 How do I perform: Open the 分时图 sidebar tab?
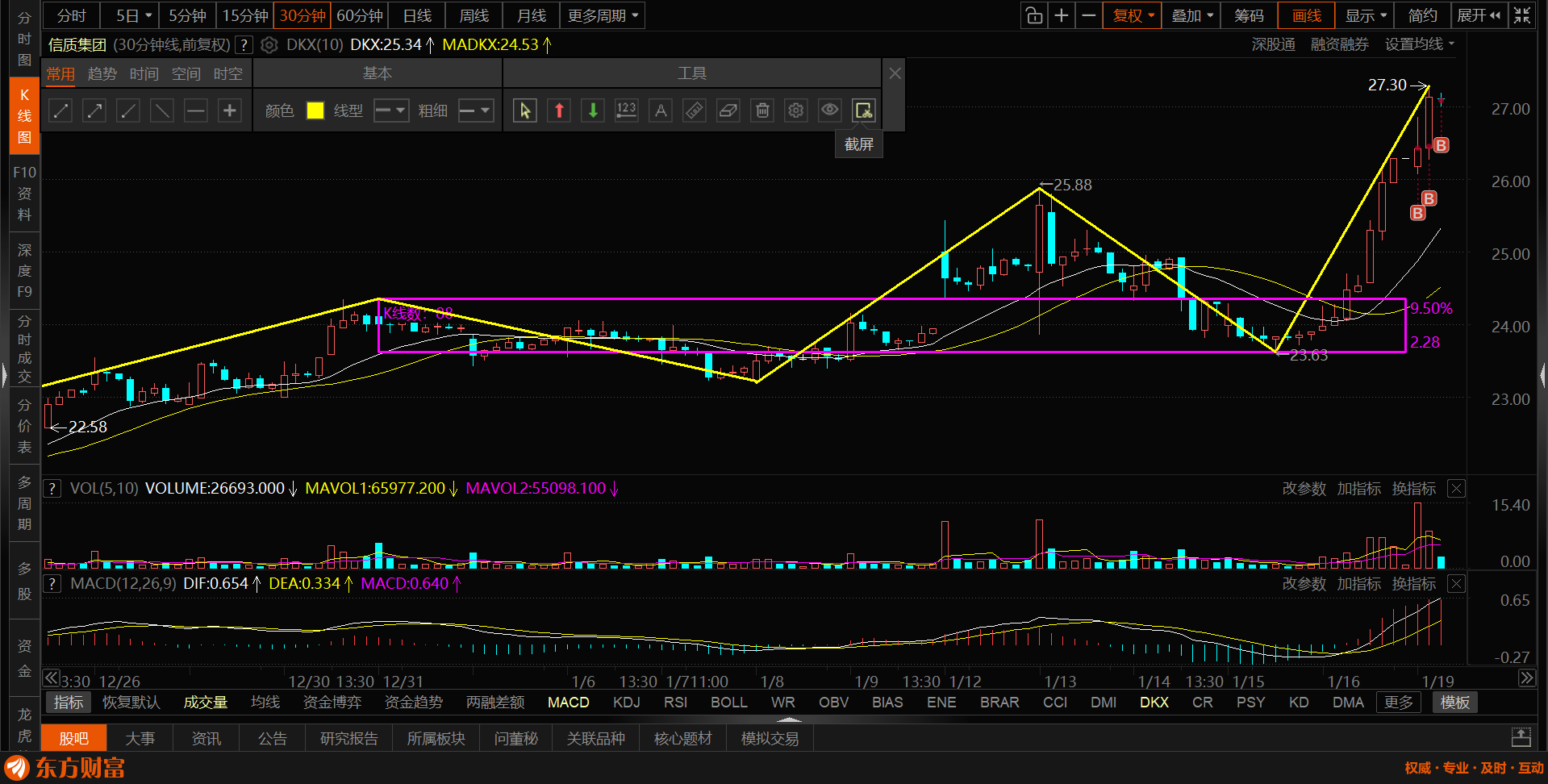(24, 38)
